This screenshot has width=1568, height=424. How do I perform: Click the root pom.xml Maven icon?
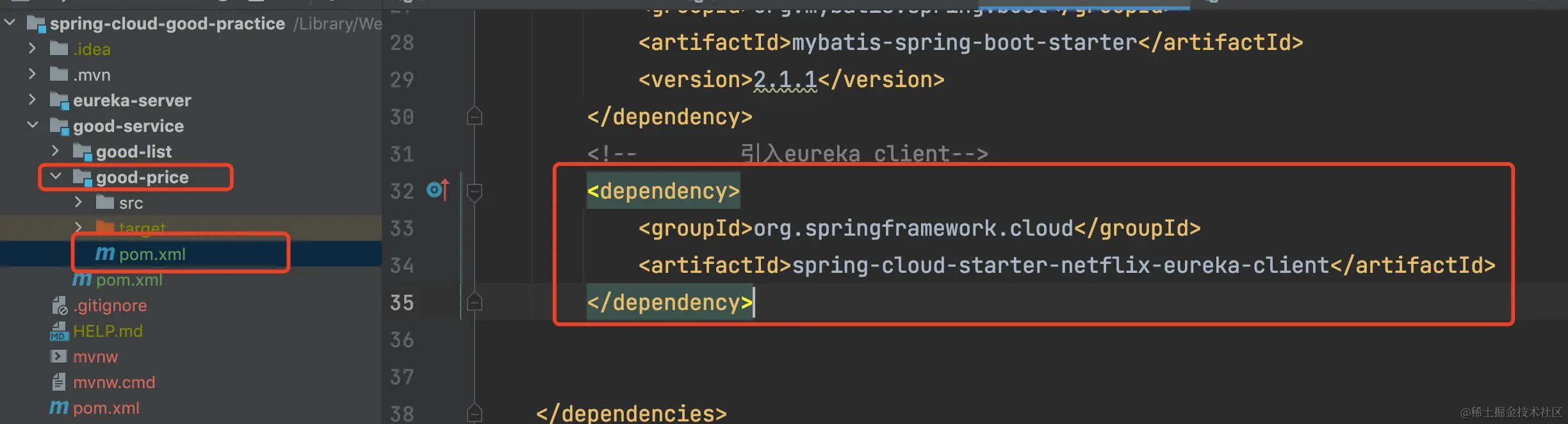click(x=59, y=408)
